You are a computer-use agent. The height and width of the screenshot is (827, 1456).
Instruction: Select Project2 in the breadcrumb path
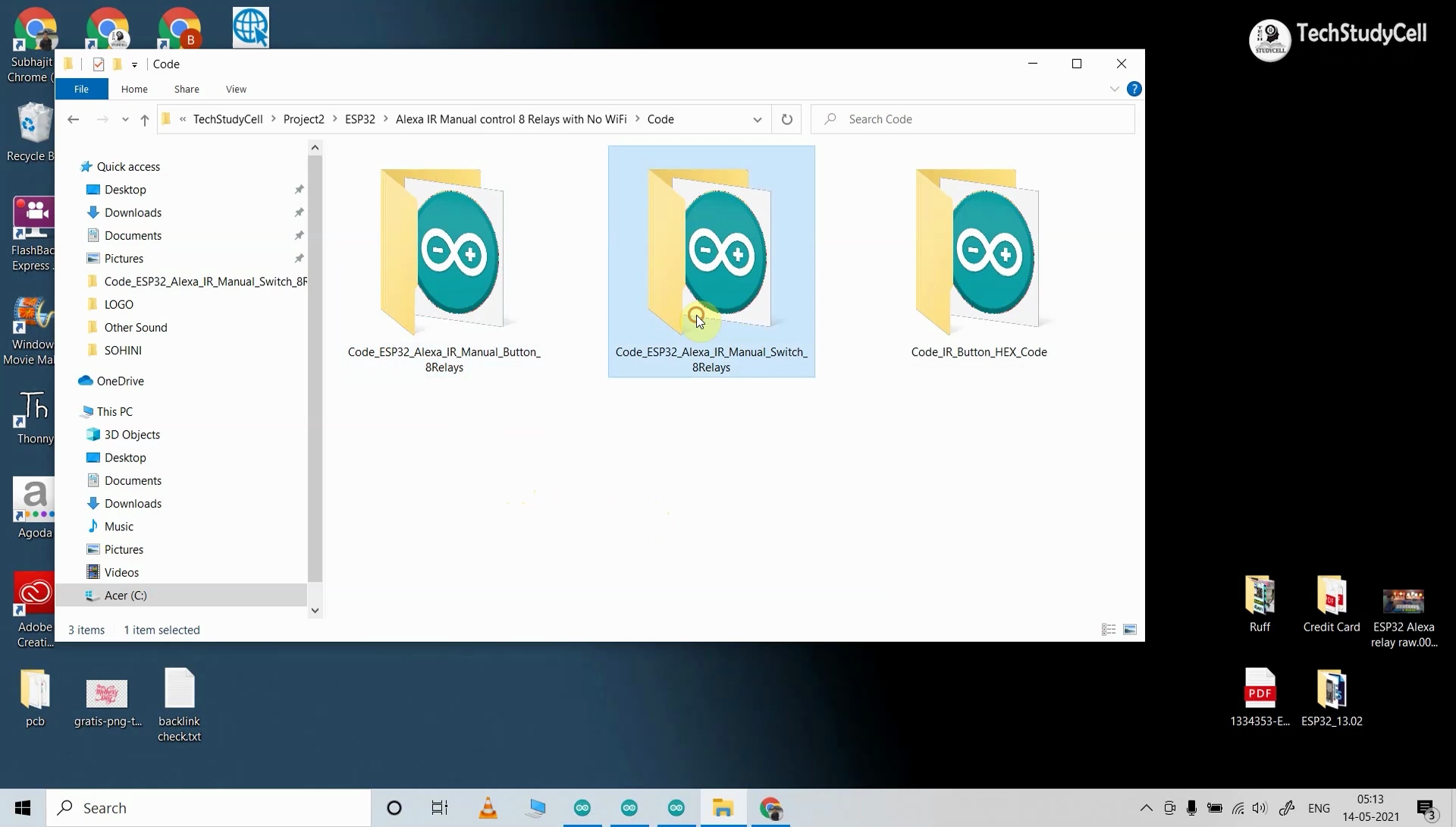tap(303, 119)
